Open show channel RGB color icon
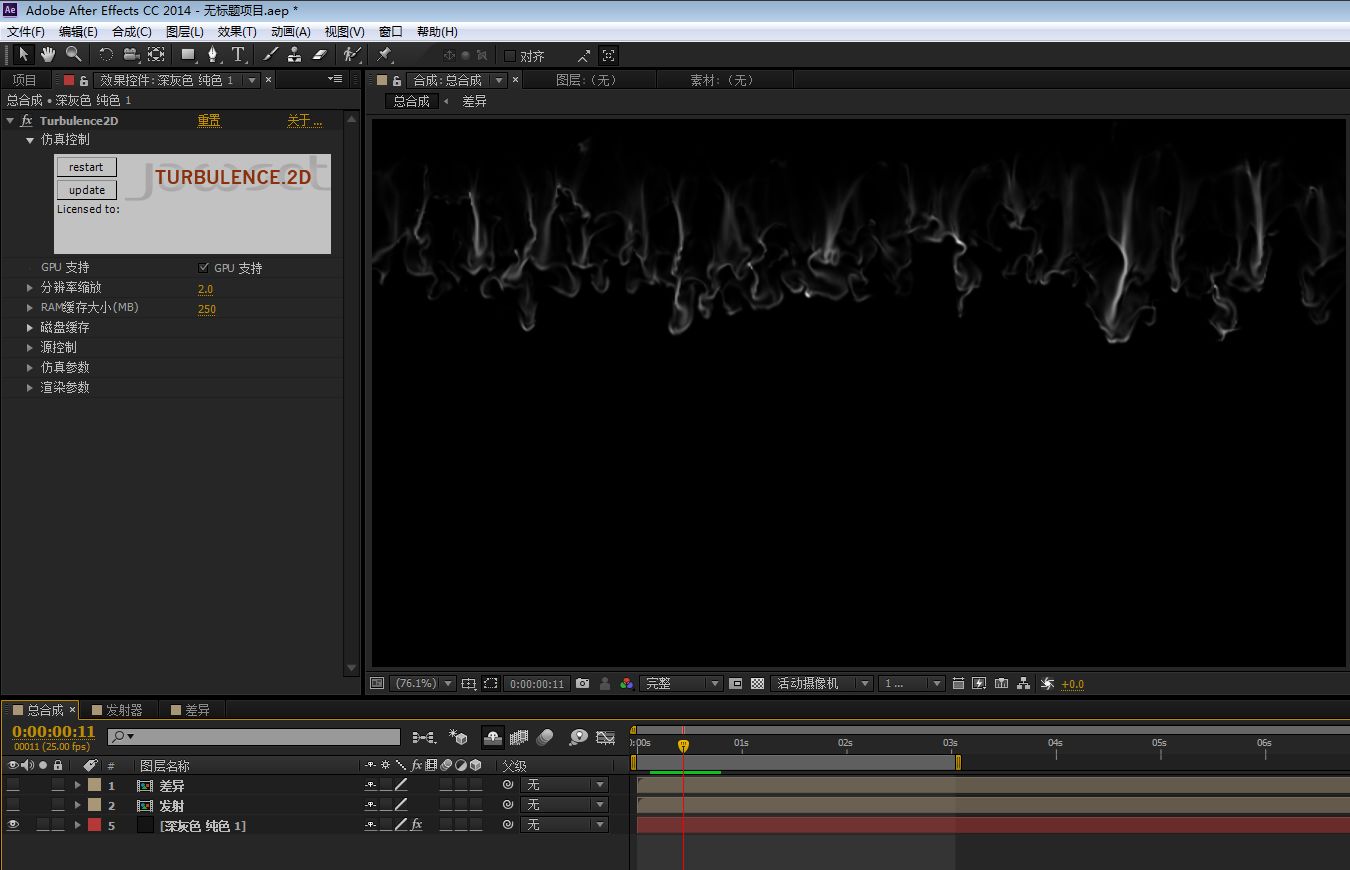1350x870 pixels. [x=627, y=684]
